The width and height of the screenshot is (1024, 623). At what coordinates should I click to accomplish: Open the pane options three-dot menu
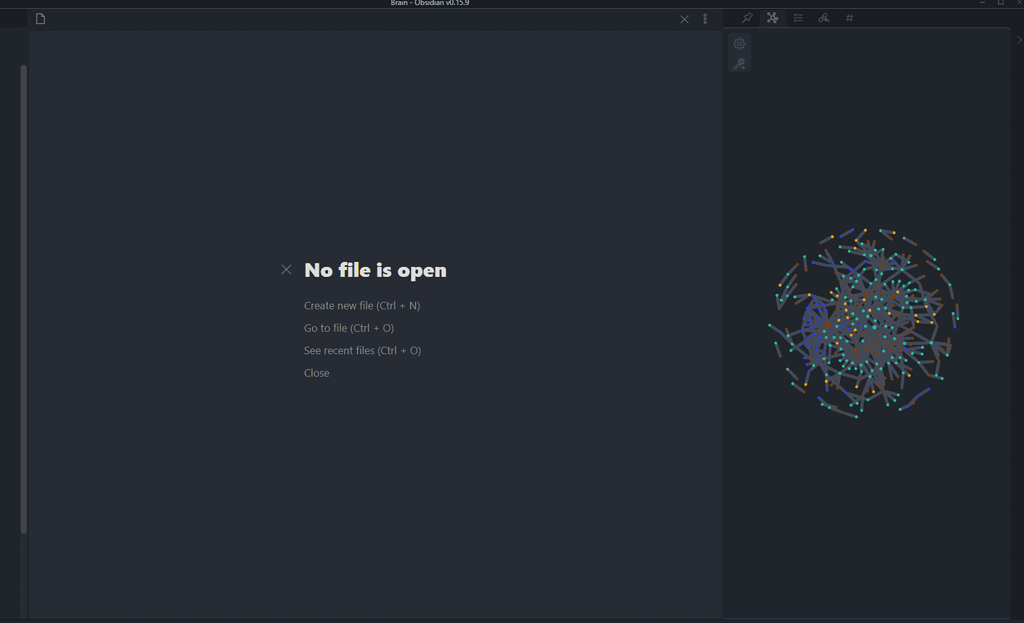[705, 18]
